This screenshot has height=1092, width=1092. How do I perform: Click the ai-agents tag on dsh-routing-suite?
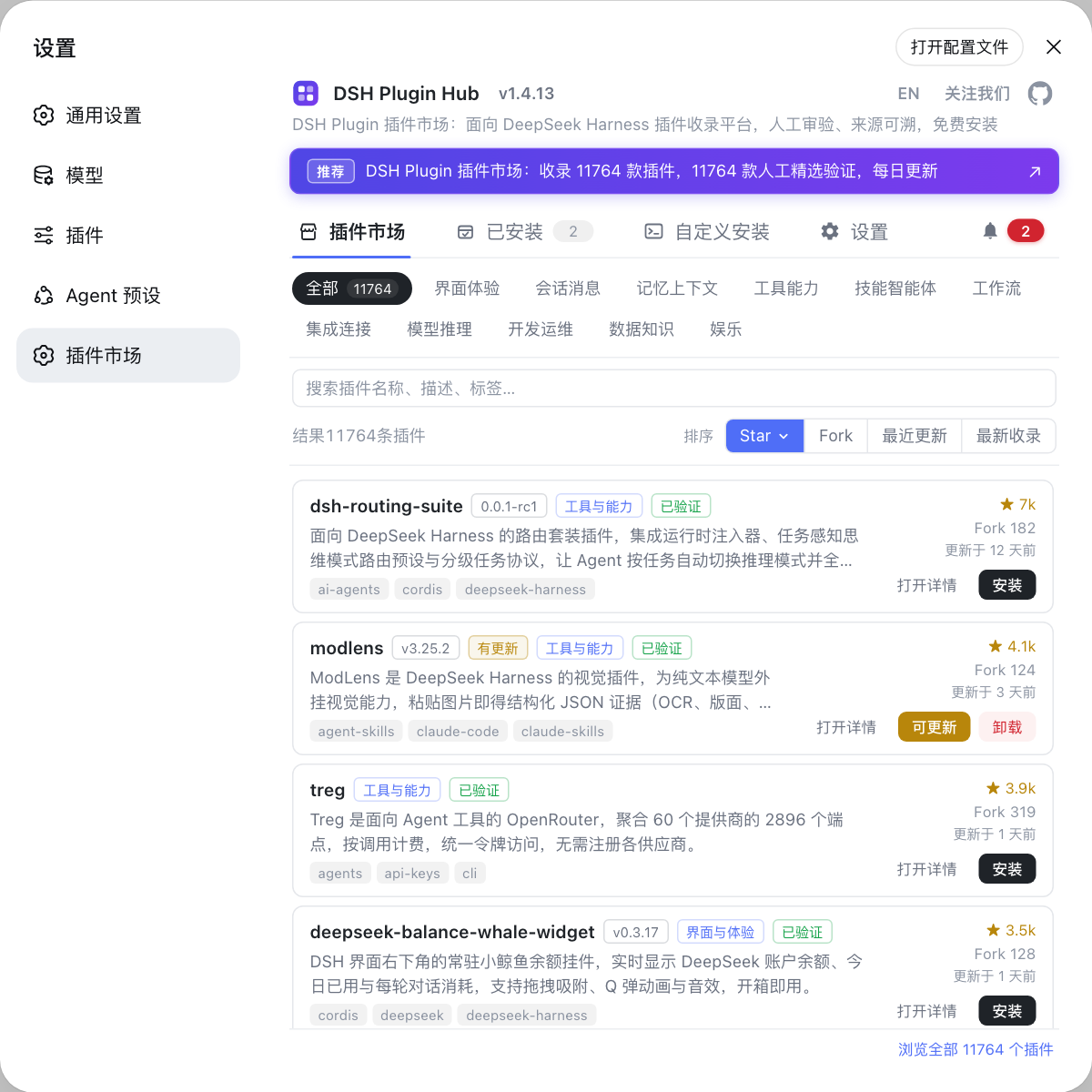pyautogui.click(x=349, y=590)
